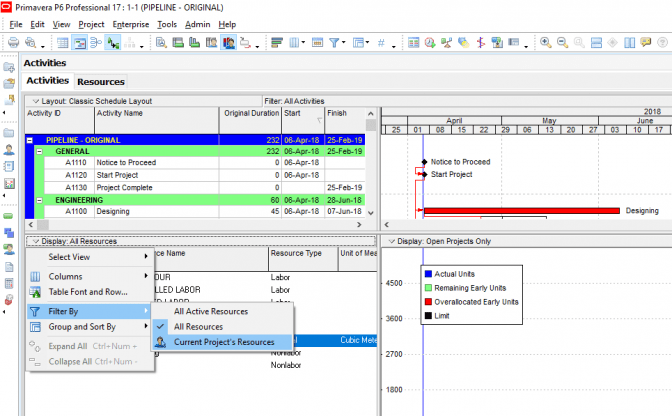The image size is (672, 416).
Task: Click the Zoom Out magnifier icon
Action: tap(562, 43)
